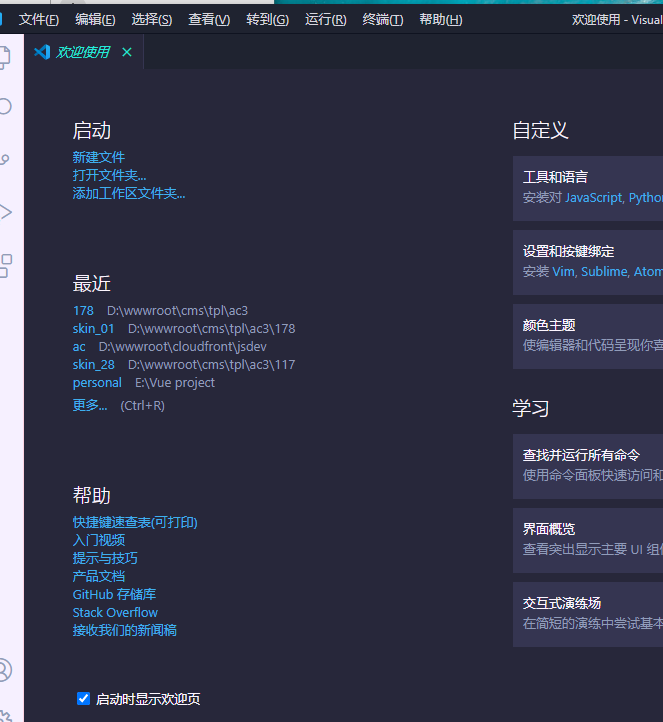Click the 新建文件 link

(x=99, y=157)
